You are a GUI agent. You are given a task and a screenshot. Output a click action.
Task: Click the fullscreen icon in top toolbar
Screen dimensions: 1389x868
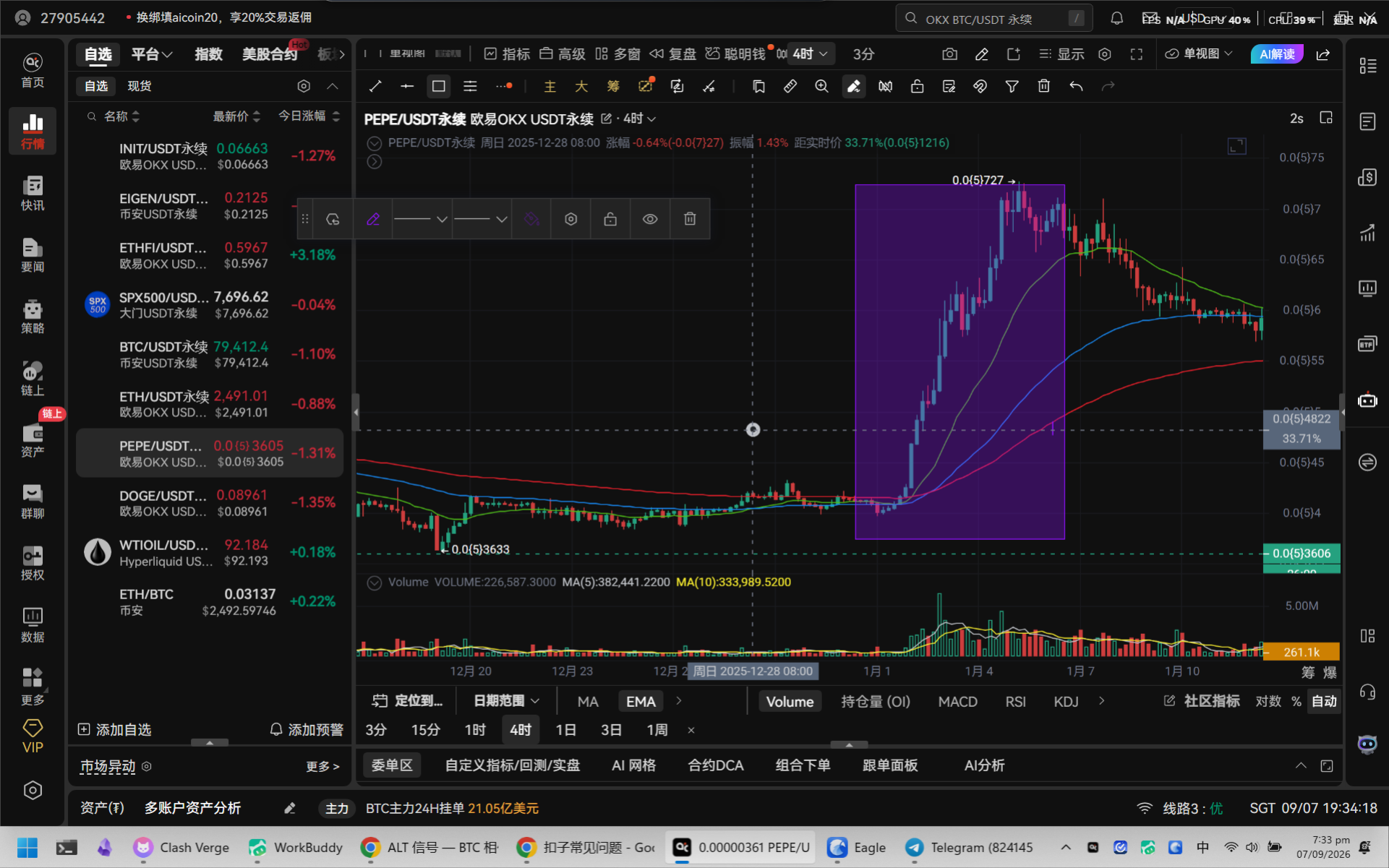pos(1137,54)
